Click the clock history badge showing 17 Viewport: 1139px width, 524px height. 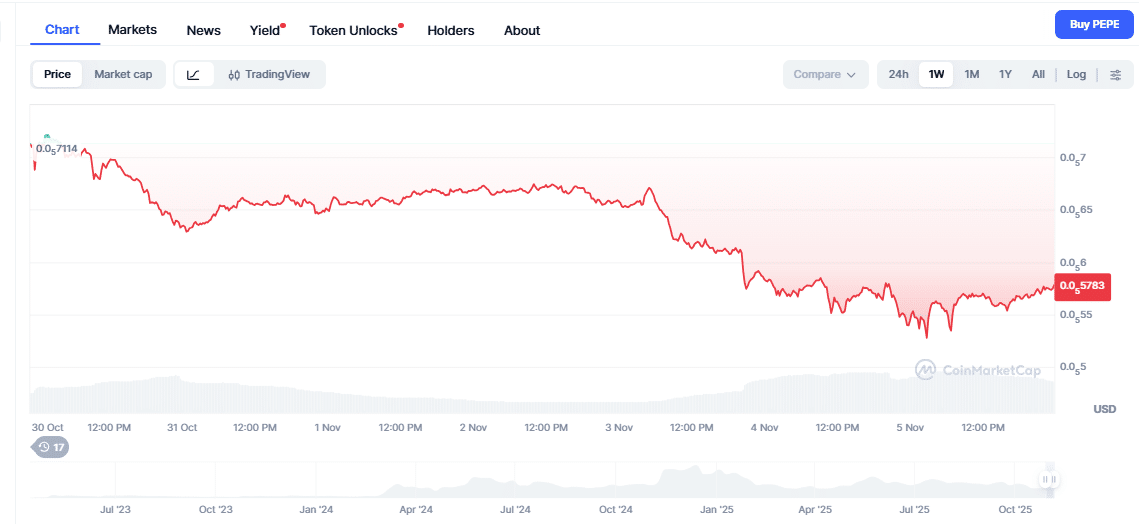[51, 447]
